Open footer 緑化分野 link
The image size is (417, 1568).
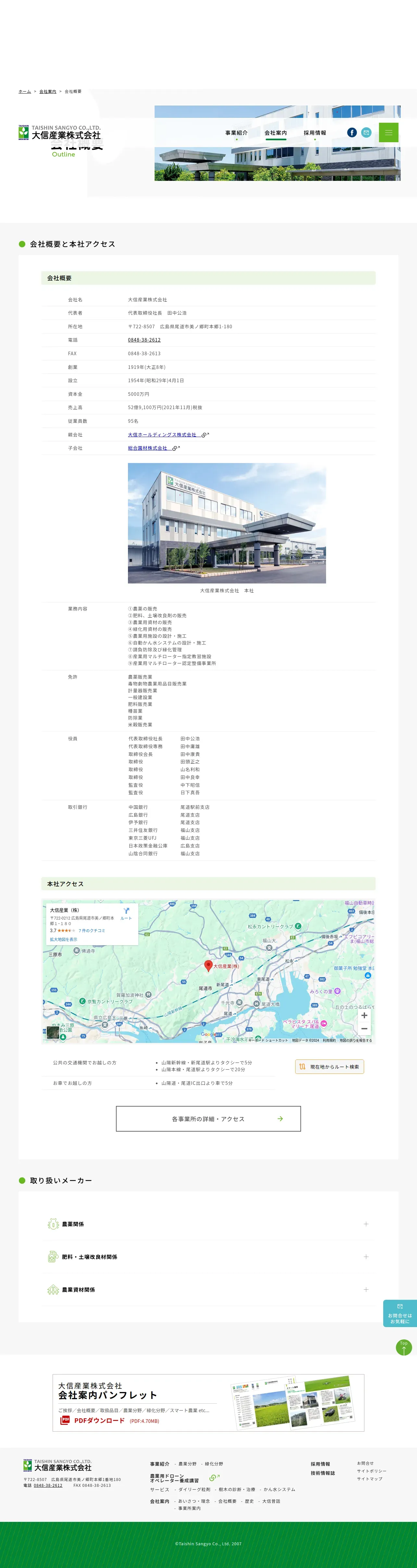coord(214,1464)
